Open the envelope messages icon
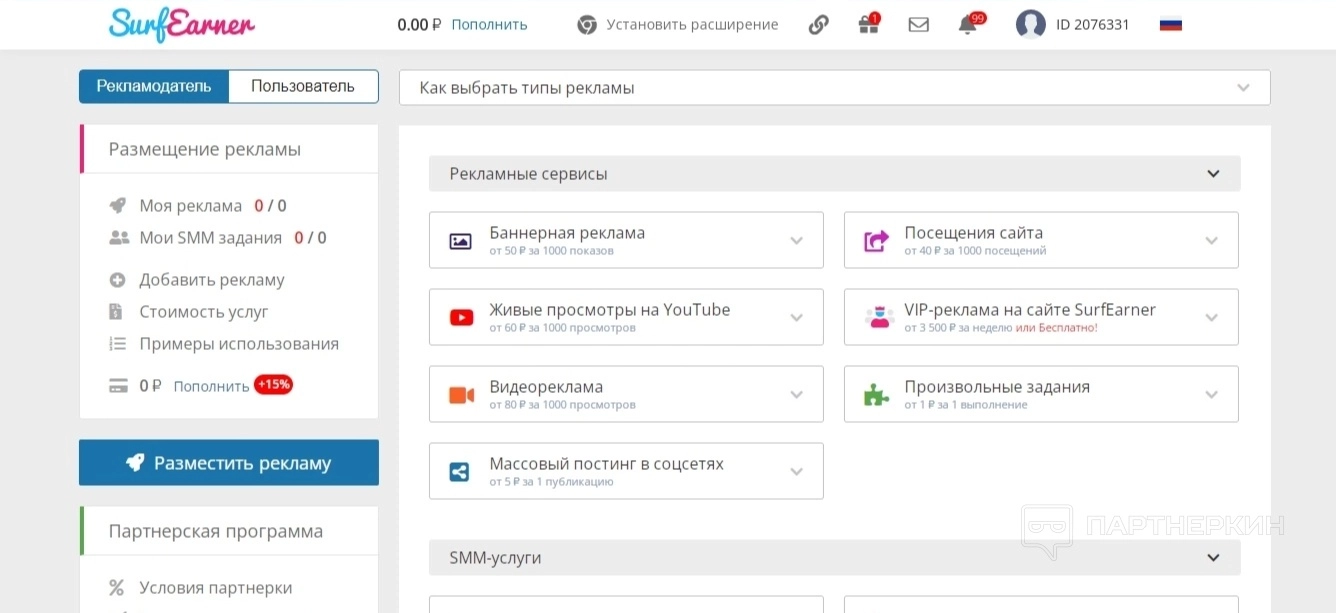Viewport: 1336px width, 613px height. pos(919,25)
